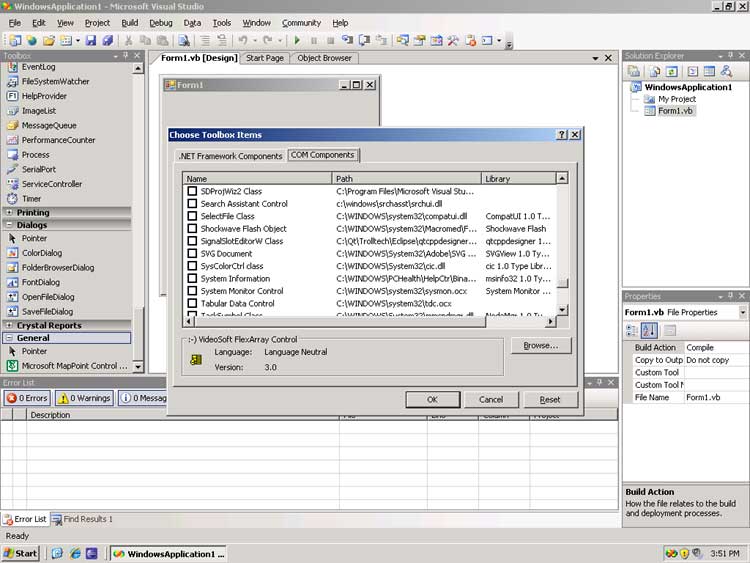Click the New Project toolbar icon

point(14,41)
